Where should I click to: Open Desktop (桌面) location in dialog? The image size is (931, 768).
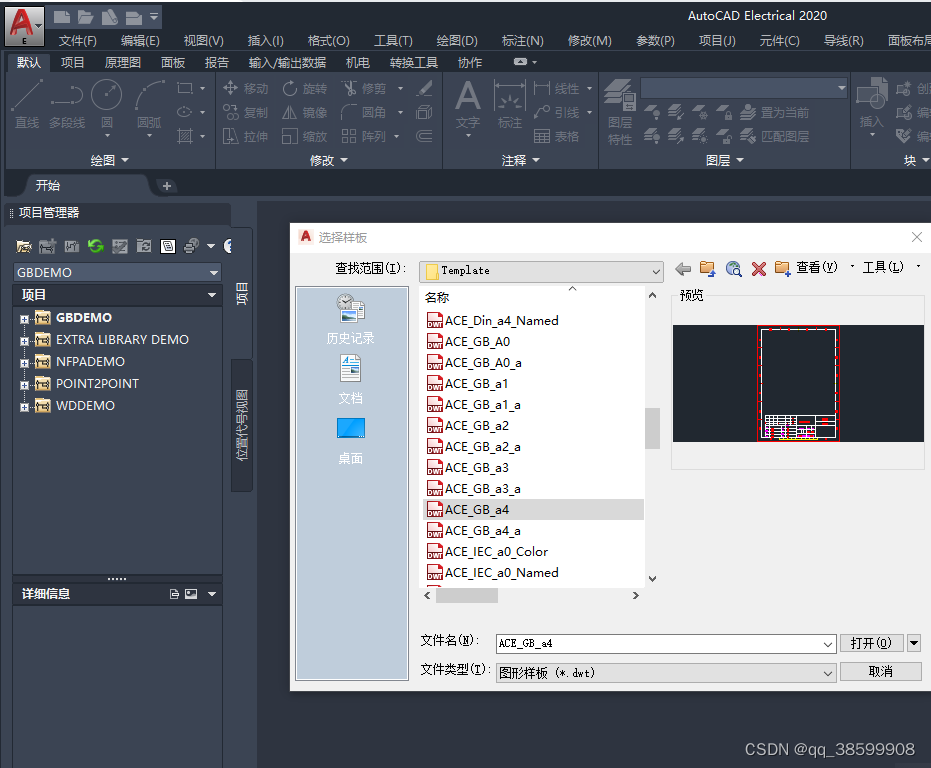click(x=350, y=441)
